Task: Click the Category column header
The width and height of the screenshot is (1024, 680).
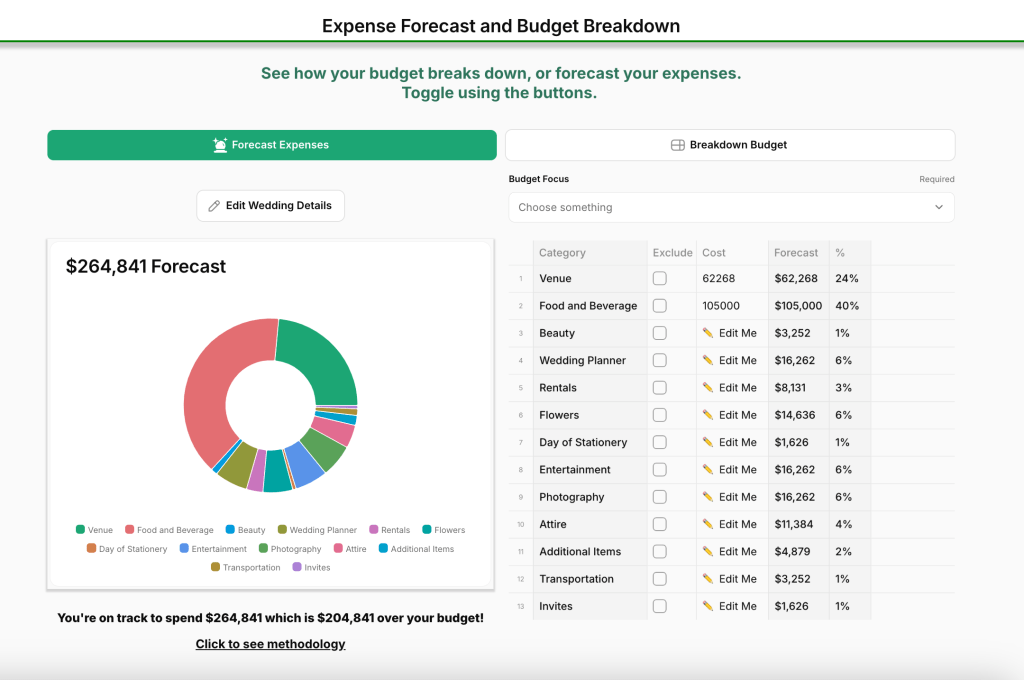Action: [x=562, y=253]
